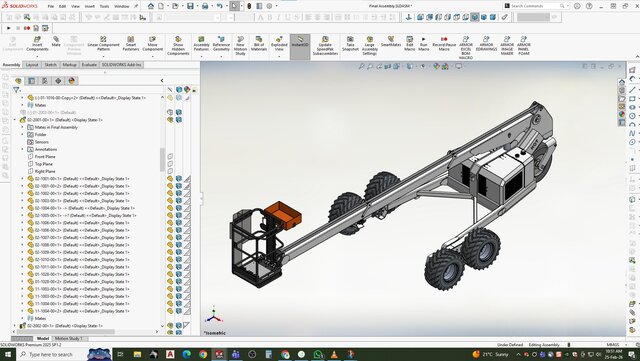Open the Window menu
This screenshot has height=361, width=640.
[122, 7]
